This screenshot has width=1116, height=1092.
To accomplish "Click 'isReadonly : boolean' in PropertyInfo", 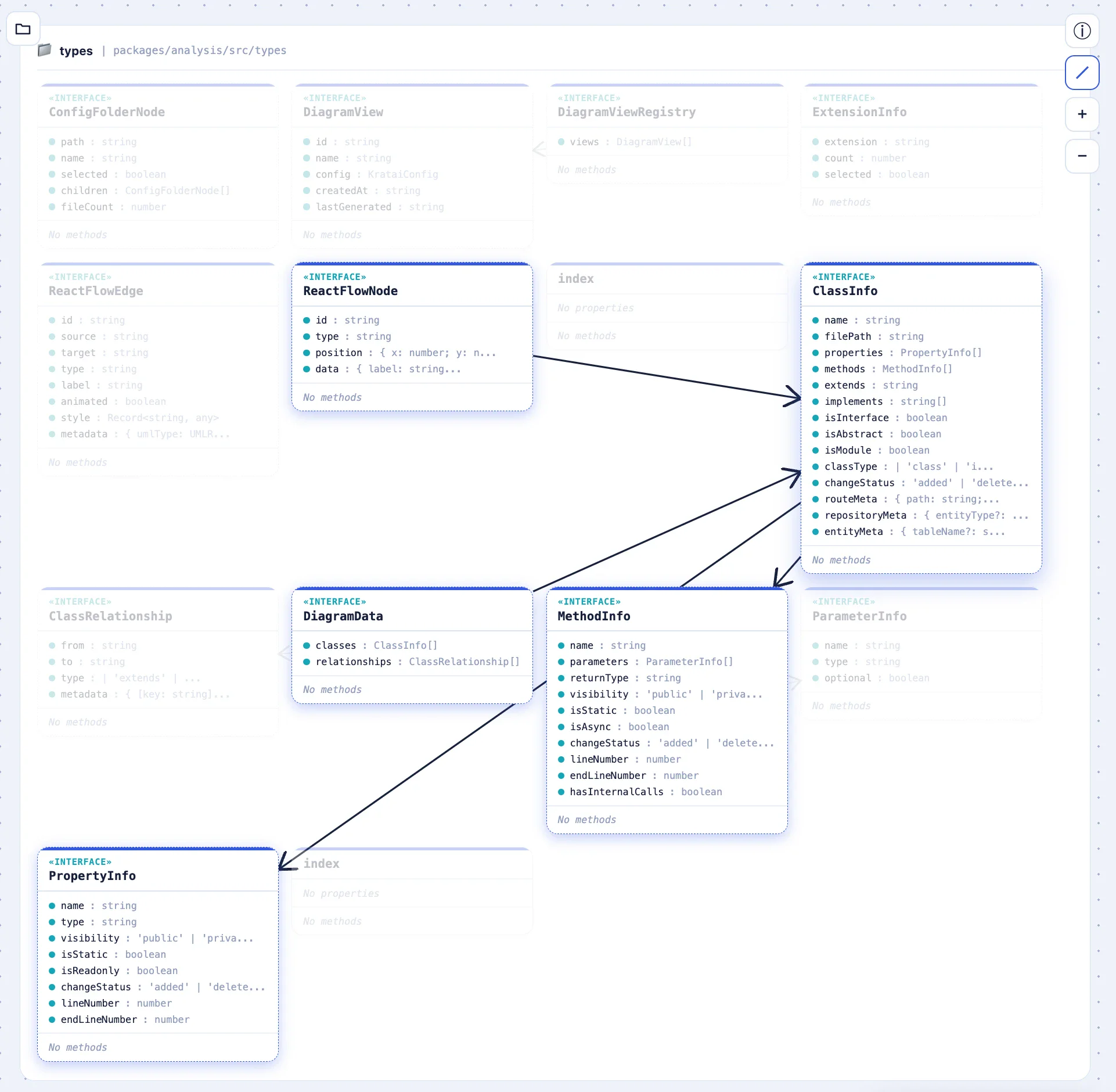I will (x=157, y=971).
